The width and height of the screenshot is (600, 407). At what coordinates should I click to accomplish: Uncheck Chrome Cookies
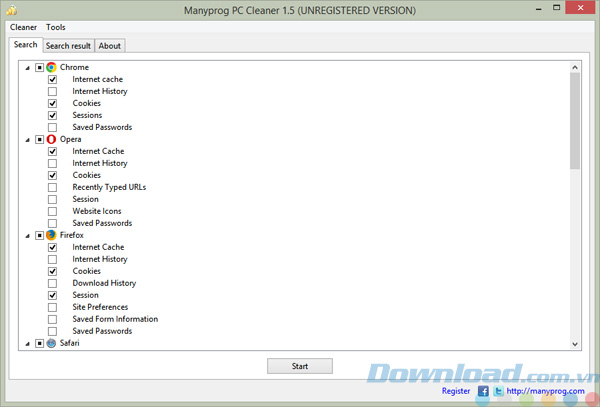click(52, 103)
